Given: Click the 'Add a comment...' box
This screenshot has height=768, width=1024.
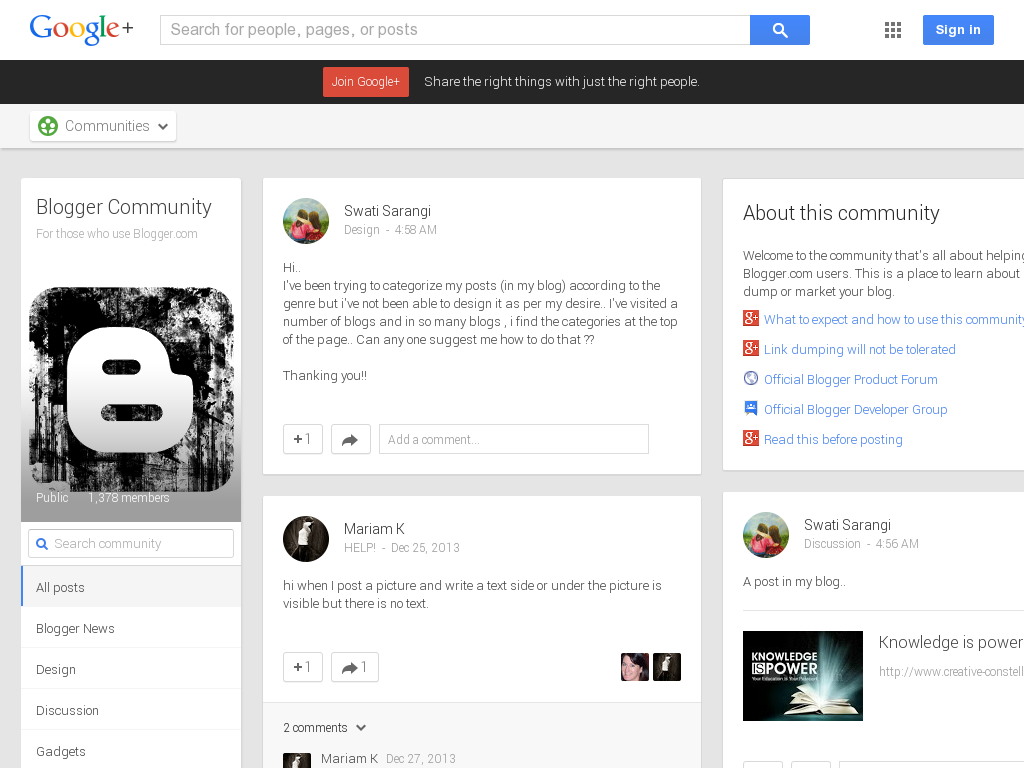Looking at the screenshot, I should (x=514, y=439).
